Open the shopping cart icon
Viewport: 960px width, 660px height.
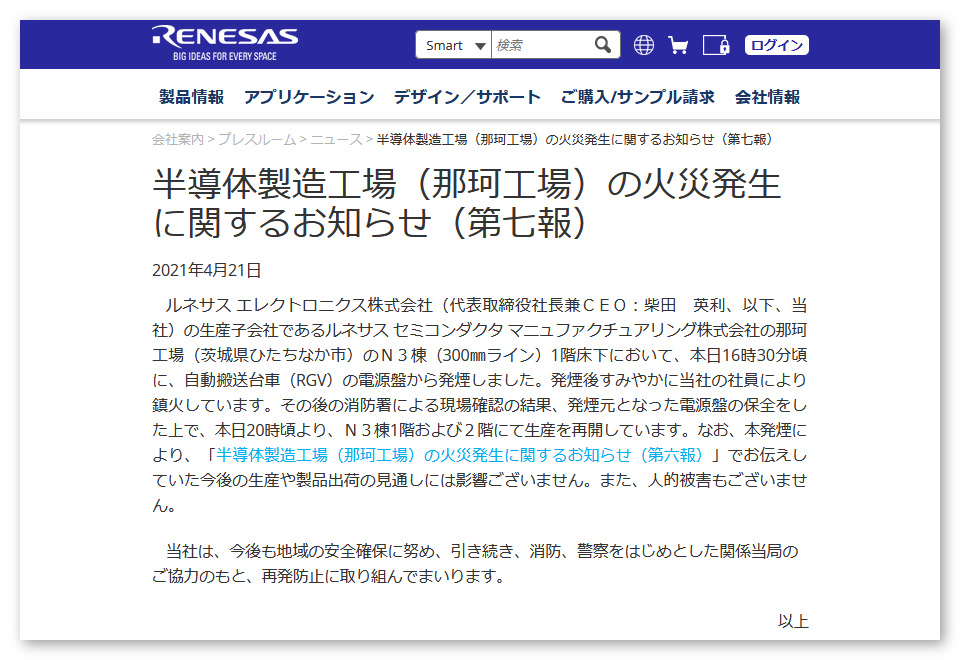point(678,45)
